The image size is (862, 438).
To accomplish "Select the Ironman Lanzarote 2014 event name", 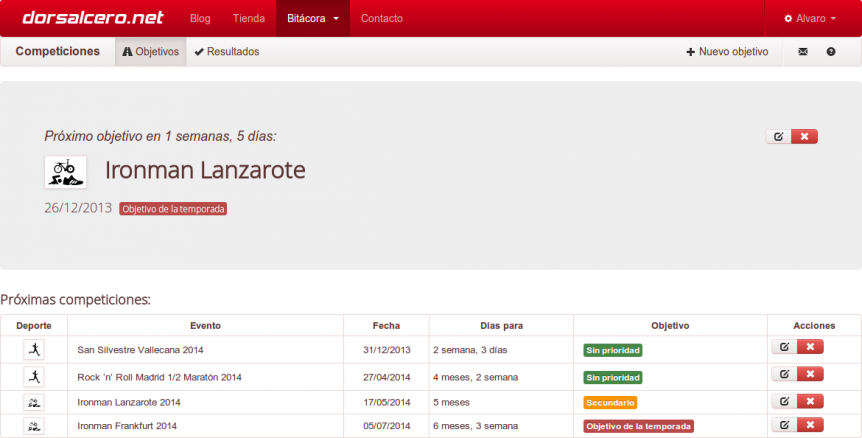I will click(129, 402).
